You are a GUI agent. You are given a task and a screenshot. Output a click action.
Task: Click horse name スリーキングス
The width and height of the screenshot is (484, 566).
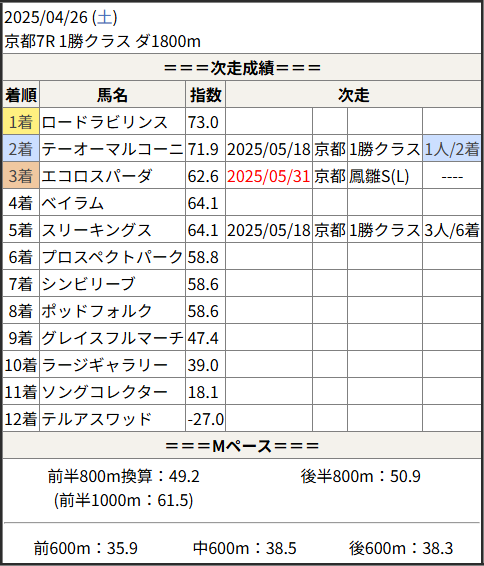pos(96,230)
